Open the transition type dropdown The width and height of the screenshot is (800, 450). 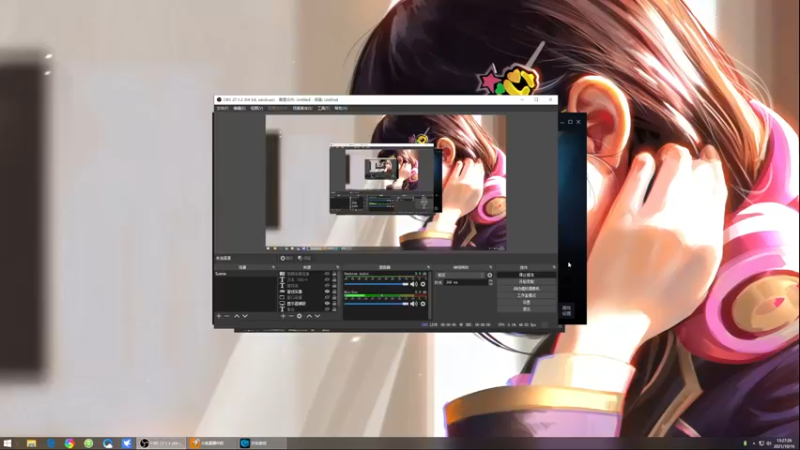pos(460,275)
